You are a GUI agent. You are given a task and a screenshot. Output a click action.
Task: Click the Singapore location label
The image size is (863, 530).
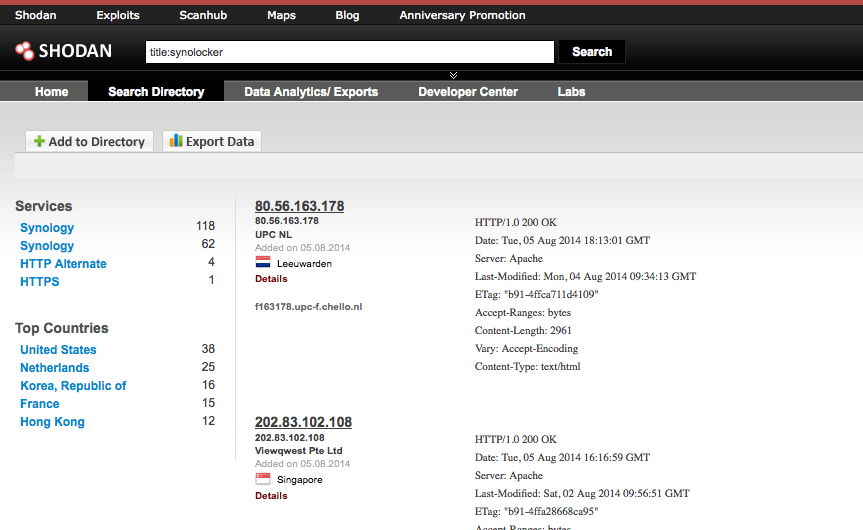(x=299, y=480)
